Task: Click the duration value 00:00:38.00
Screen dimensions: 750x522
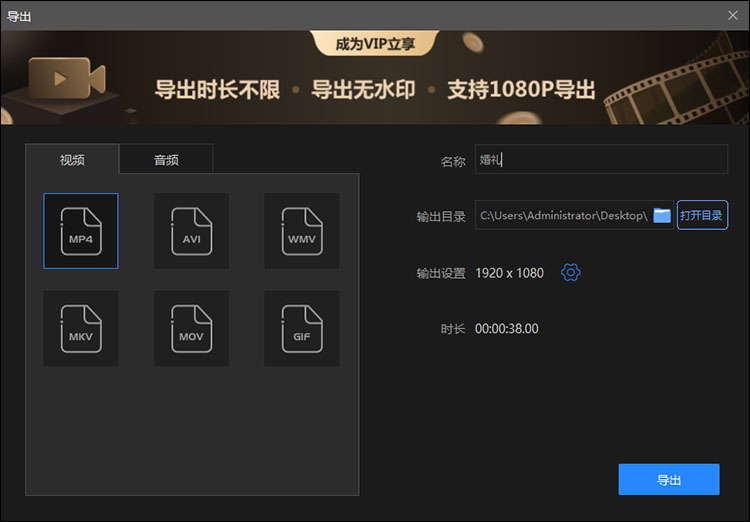Action: click(x=507, y=329)
